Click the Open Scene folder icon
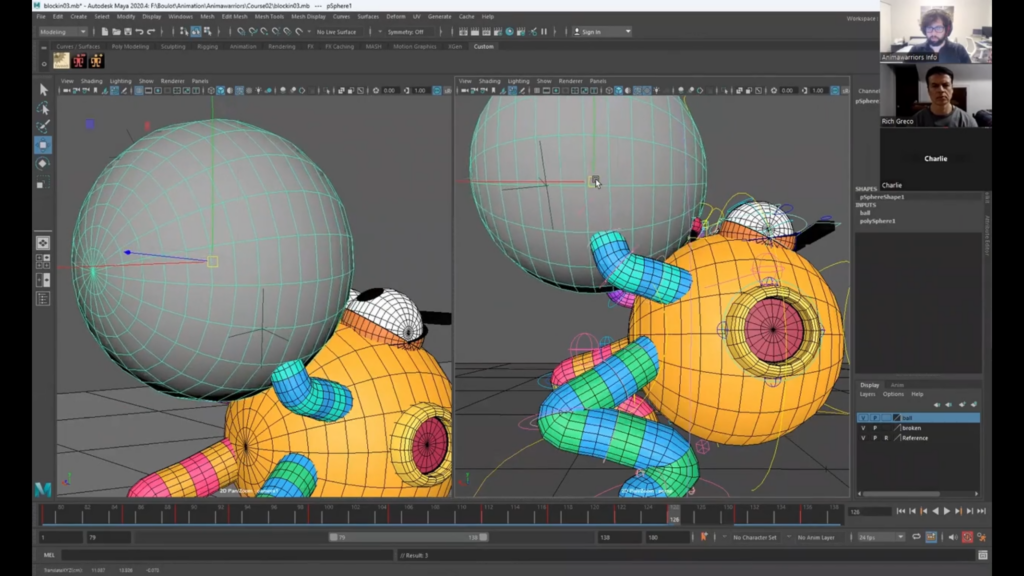1024x576 pixels. pos(116,31)
